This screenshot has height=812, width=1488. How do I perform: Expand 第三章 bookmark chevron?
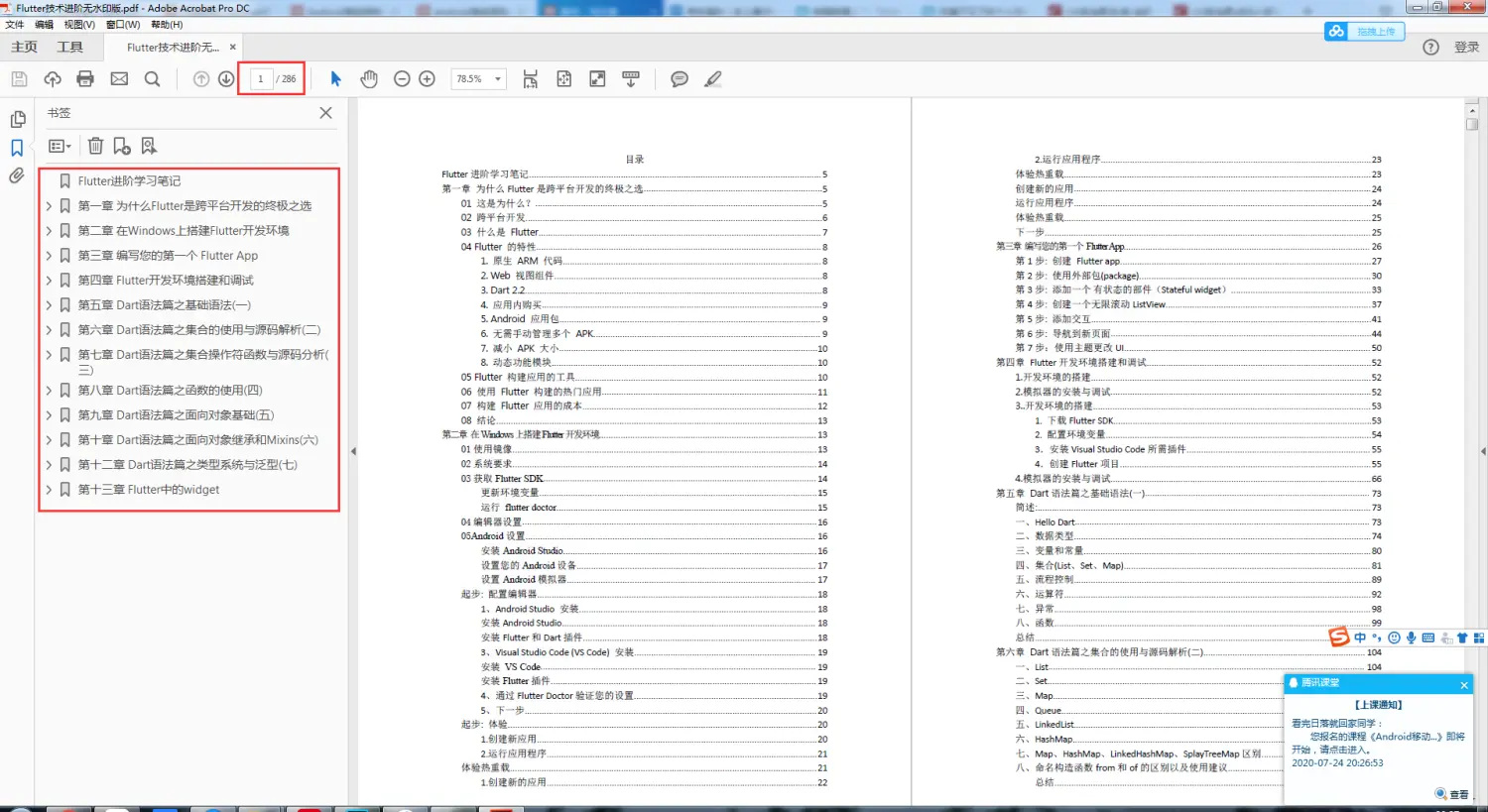[x=49, y=256]
